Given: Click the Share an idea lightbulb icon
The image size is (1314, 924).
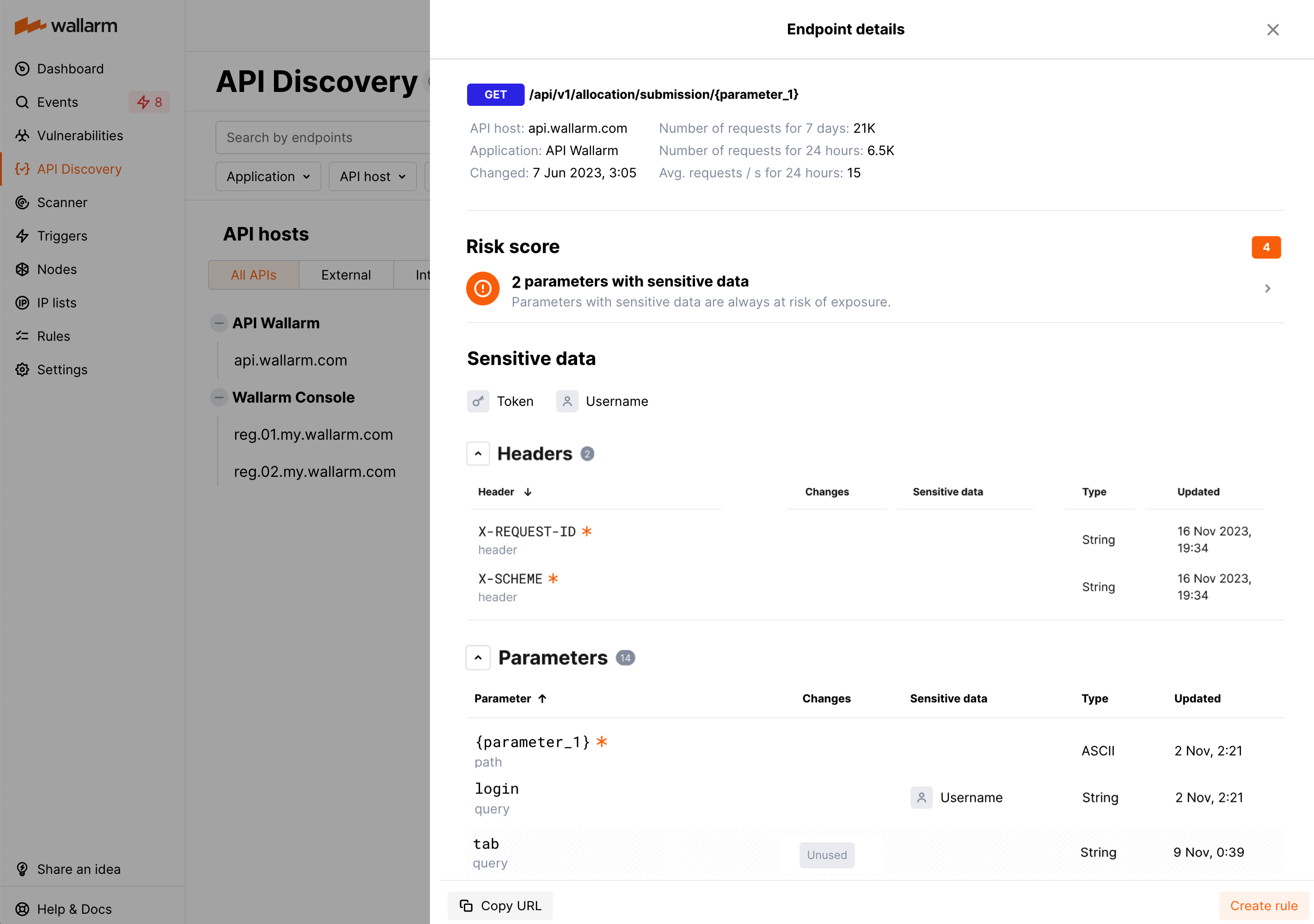Looking at the screenshot, I should click(x=22, y=869).
